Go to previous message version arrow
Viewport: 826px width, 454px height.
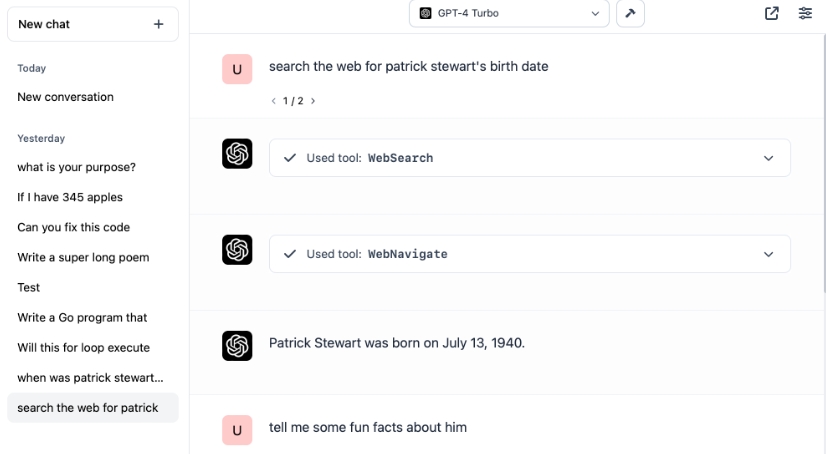pos(274,101)
